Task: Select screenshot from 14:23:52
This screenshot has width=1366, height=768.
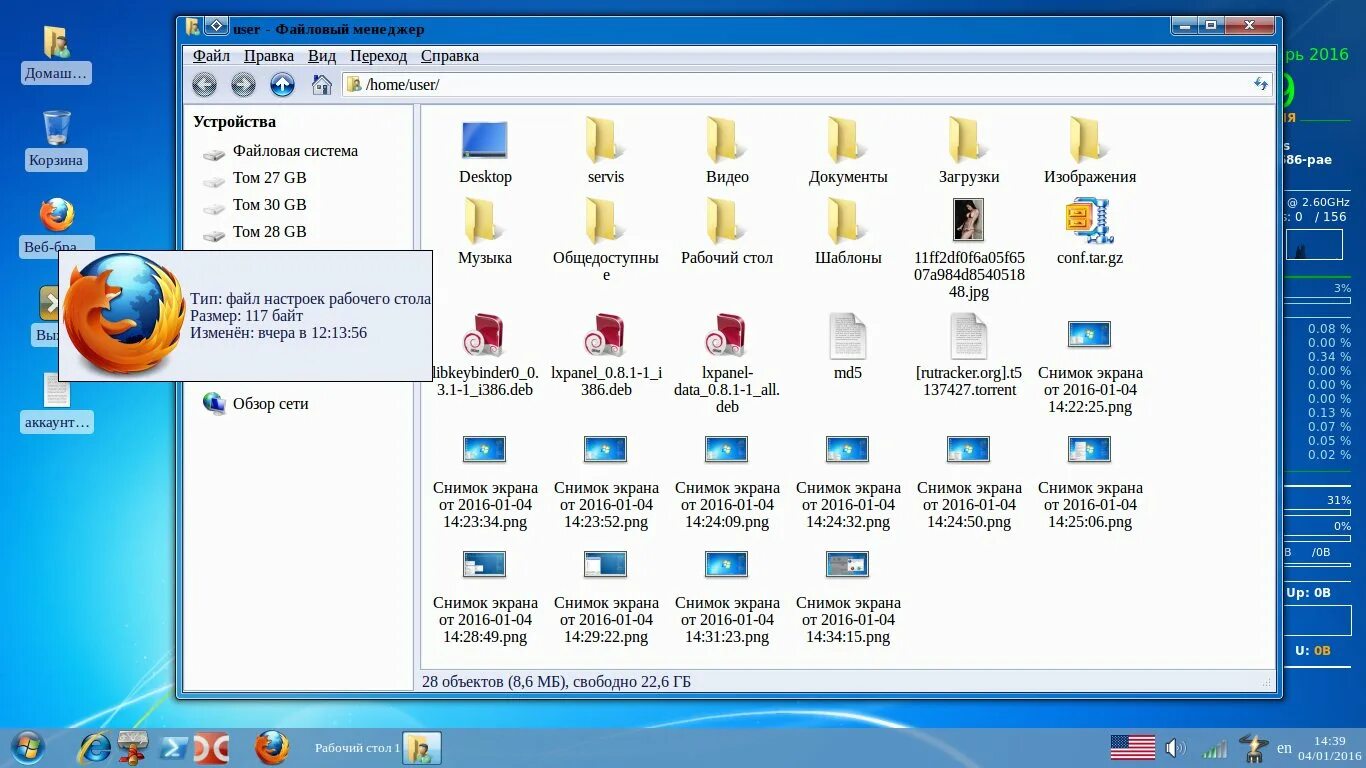Action: (606, 483)
